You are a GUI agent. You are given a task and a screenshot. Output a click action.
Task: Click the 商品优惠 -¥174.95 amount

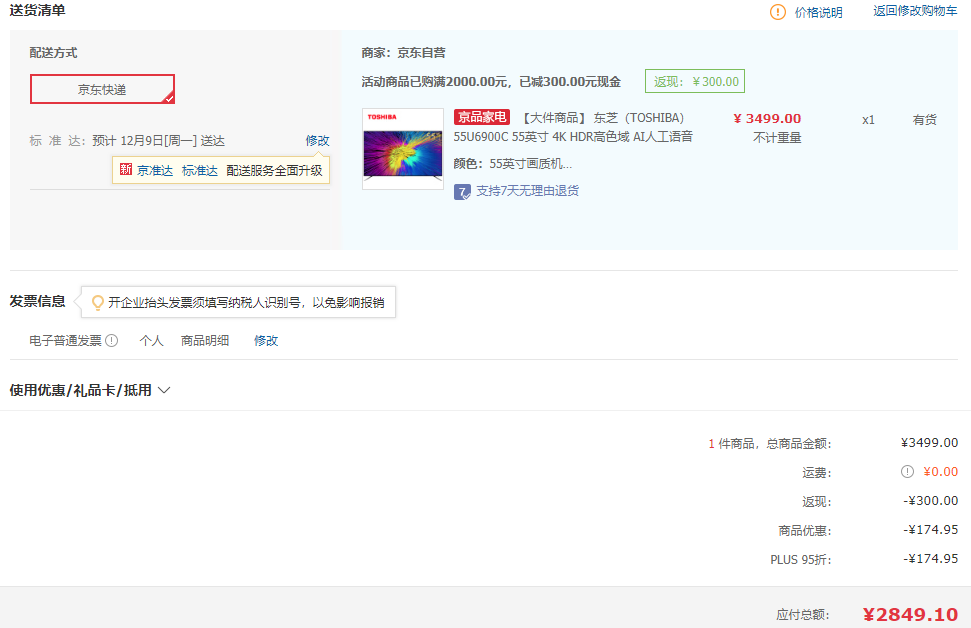pyautogui.click(x=930, y=530)
